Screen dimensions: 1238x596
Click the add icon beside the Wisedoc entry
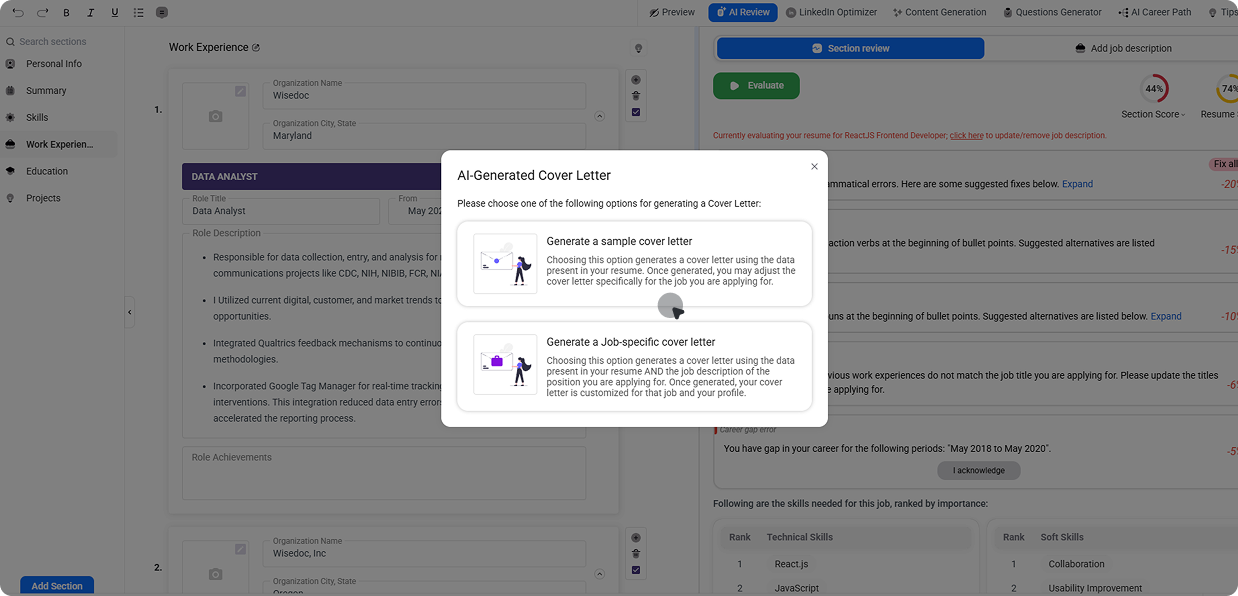636,80
